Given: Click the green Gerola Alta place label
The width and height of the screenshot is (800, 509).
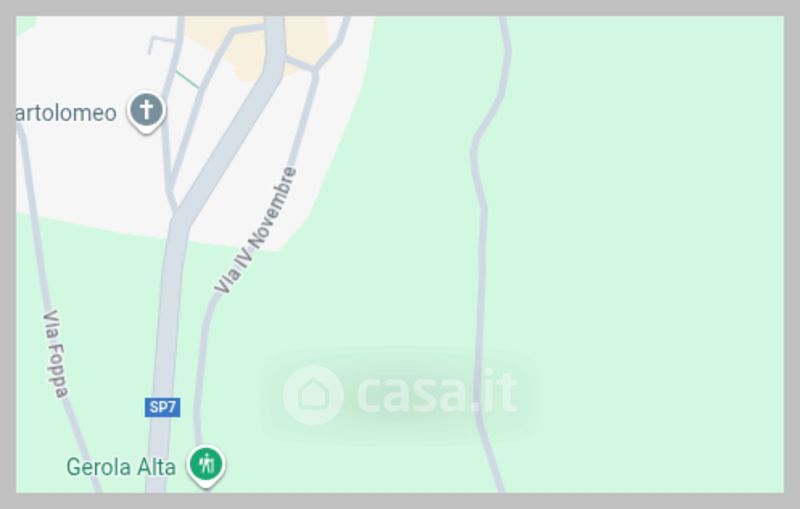Looking at the screenshot, I should (121, 467).
